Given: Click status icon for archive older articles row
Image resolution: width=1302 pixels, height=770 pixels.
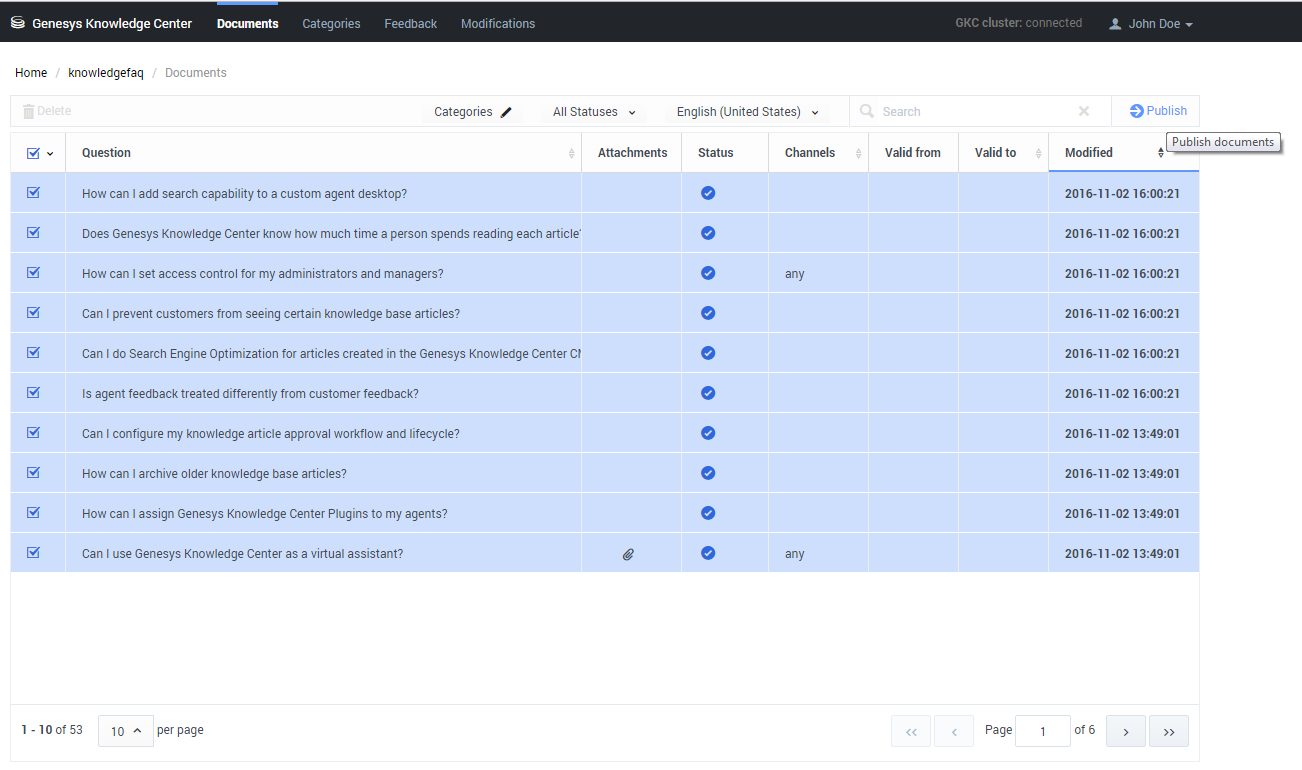Looking at the screenshot, I should click(708, 472).
